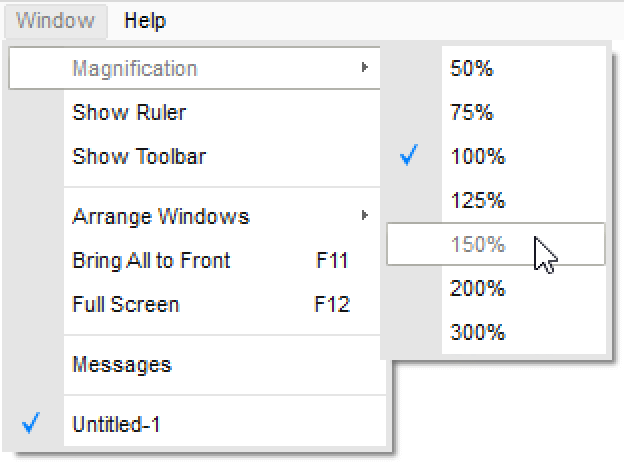
Task: Switch to the Untitled-1 document
Action: click(116, 424)
